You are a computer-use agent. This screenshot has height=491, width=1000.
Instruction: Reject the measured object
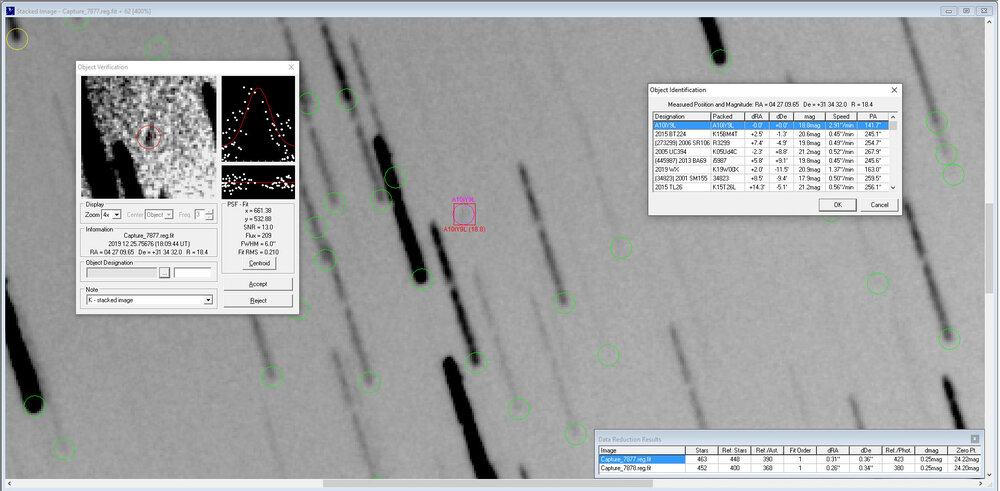pyautogui.click(x=259, y=300)
